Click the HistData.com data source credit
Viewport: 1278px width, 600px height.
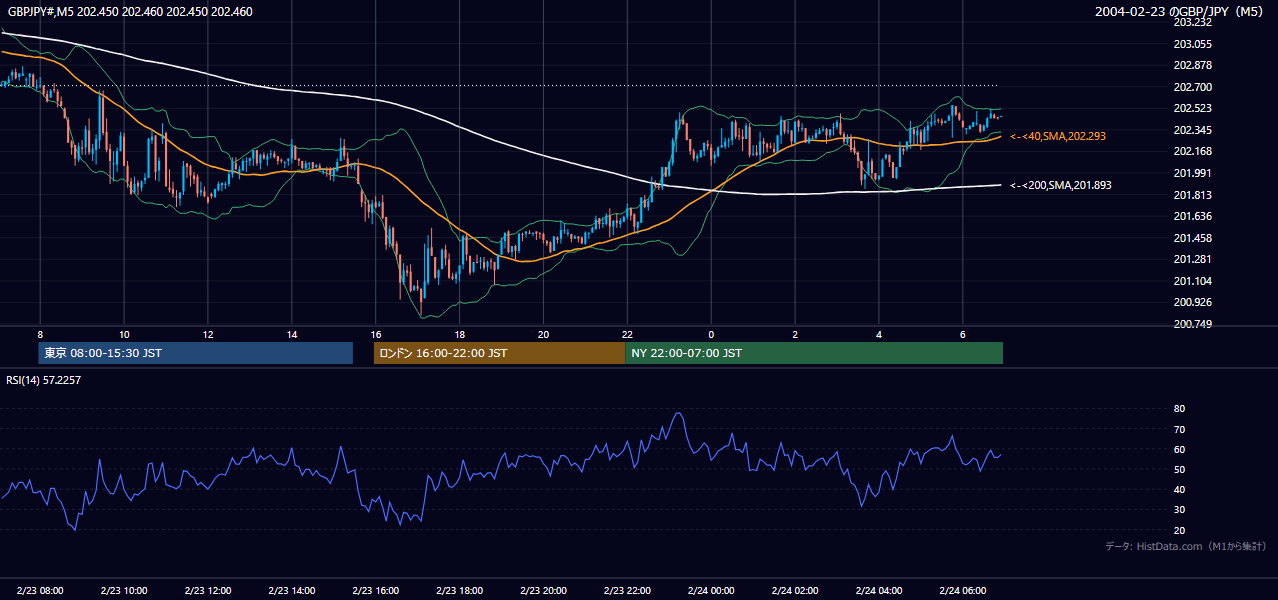(1186, 546)
